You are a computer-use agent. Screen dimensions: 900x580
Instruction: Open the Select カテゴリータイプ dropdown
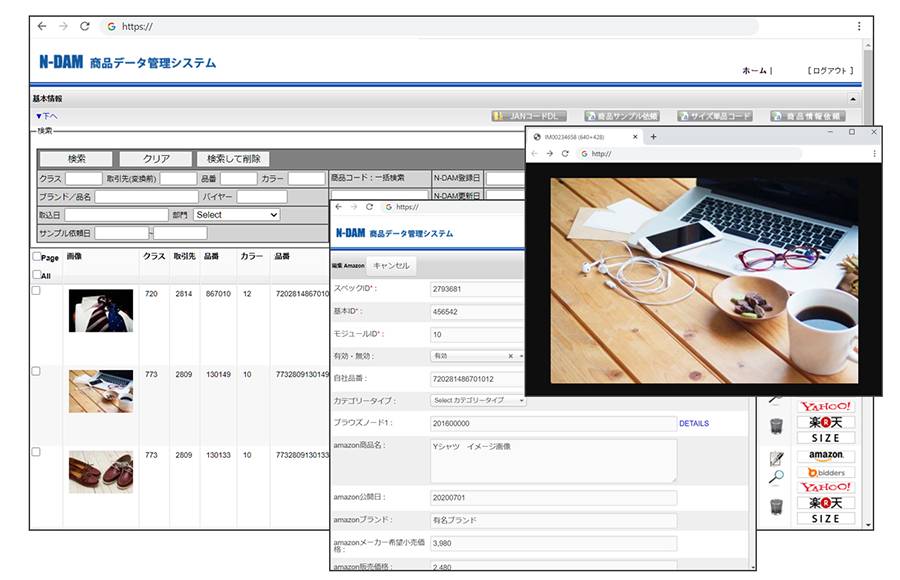tap(478, 400)
